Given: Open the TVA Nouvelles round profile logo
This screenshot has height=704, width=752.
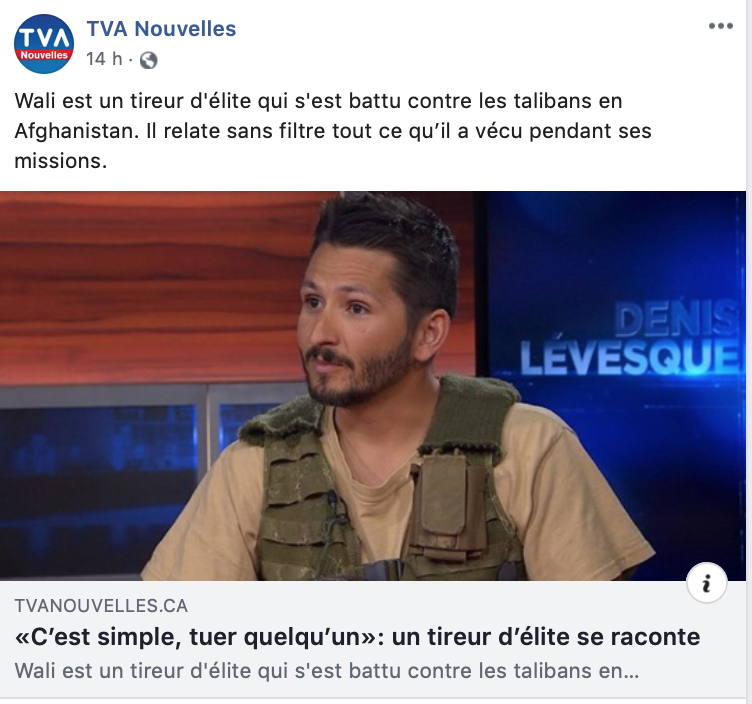Looking at the screenshot, I should pyautogui.click(x=44, y=44).
